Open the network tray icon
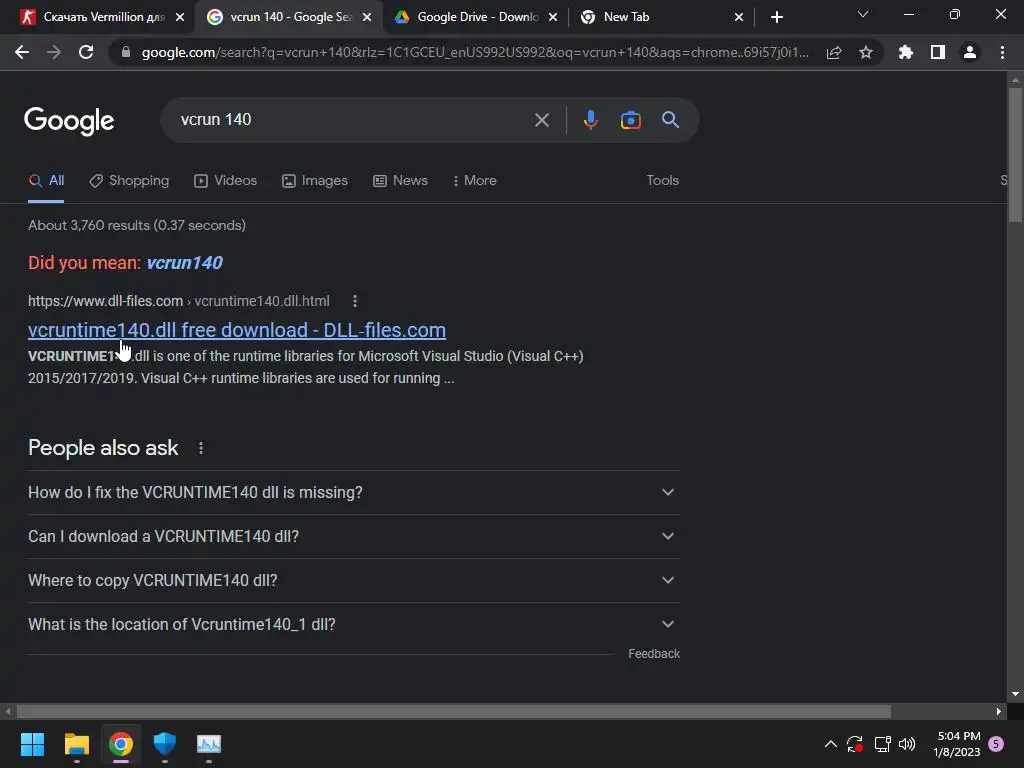 (882, 744)
